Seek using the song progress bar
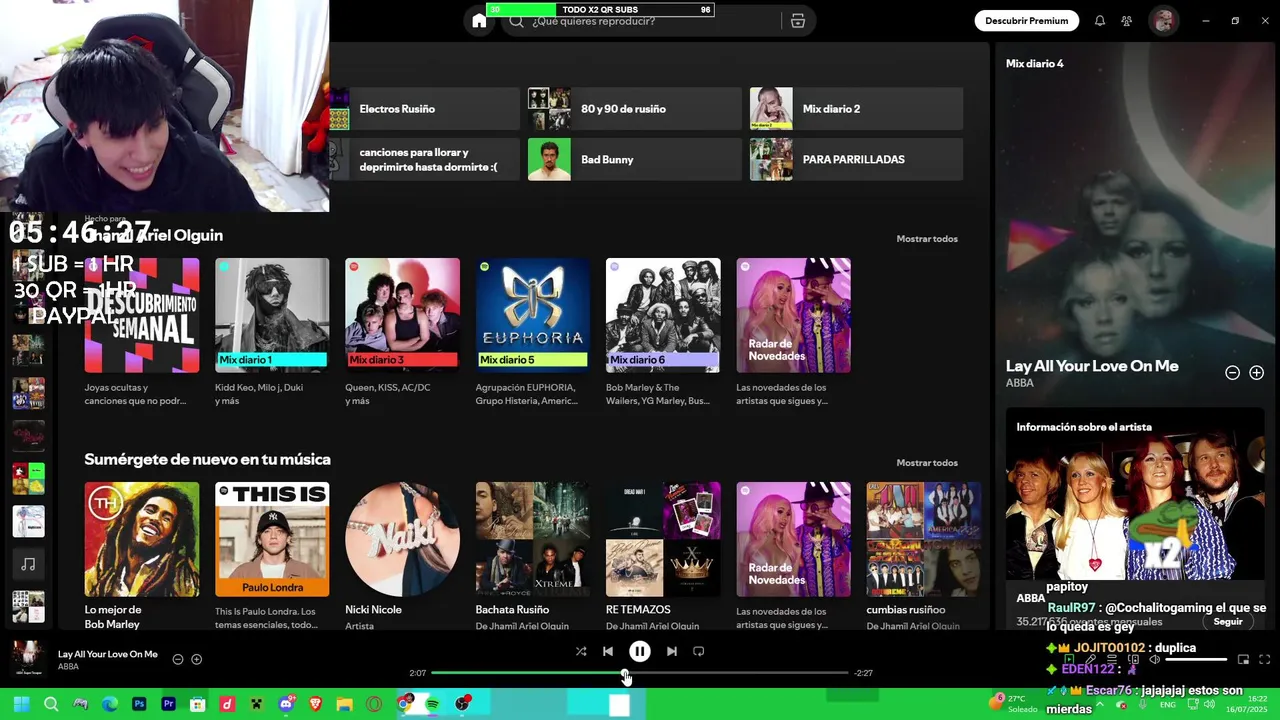This screenshot has width=1280, height=720. 640,673
